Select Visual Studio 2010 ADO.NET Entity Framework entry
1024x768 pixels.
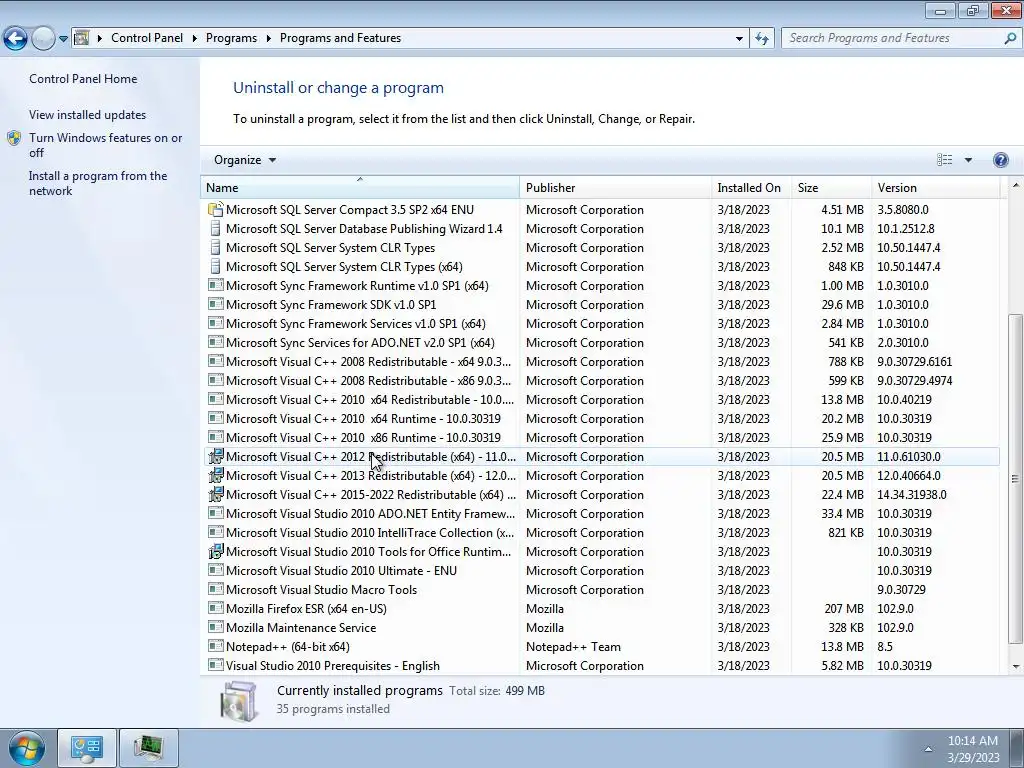[600, 513]
